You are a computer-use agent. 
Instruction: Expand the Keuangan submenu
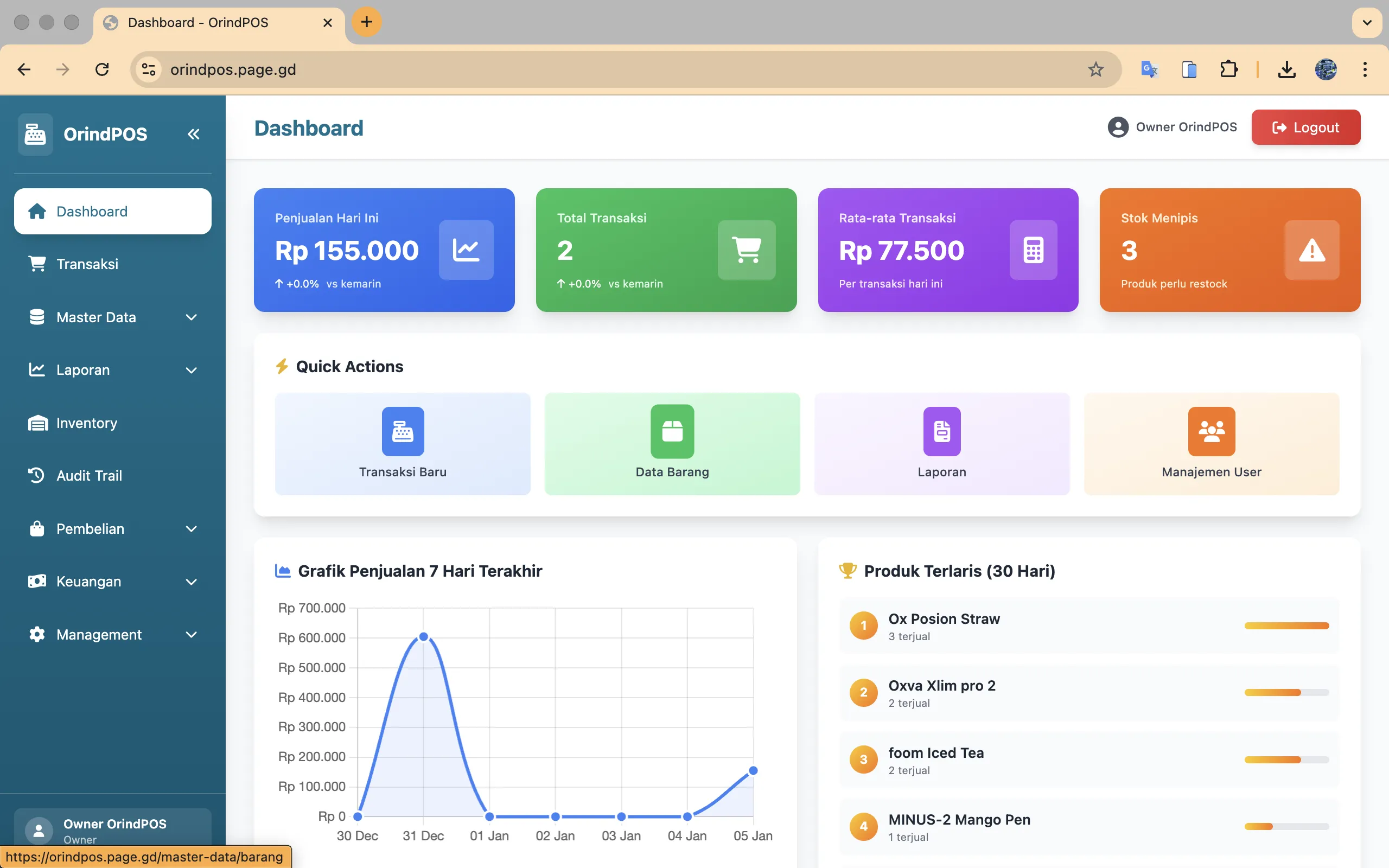113,582
